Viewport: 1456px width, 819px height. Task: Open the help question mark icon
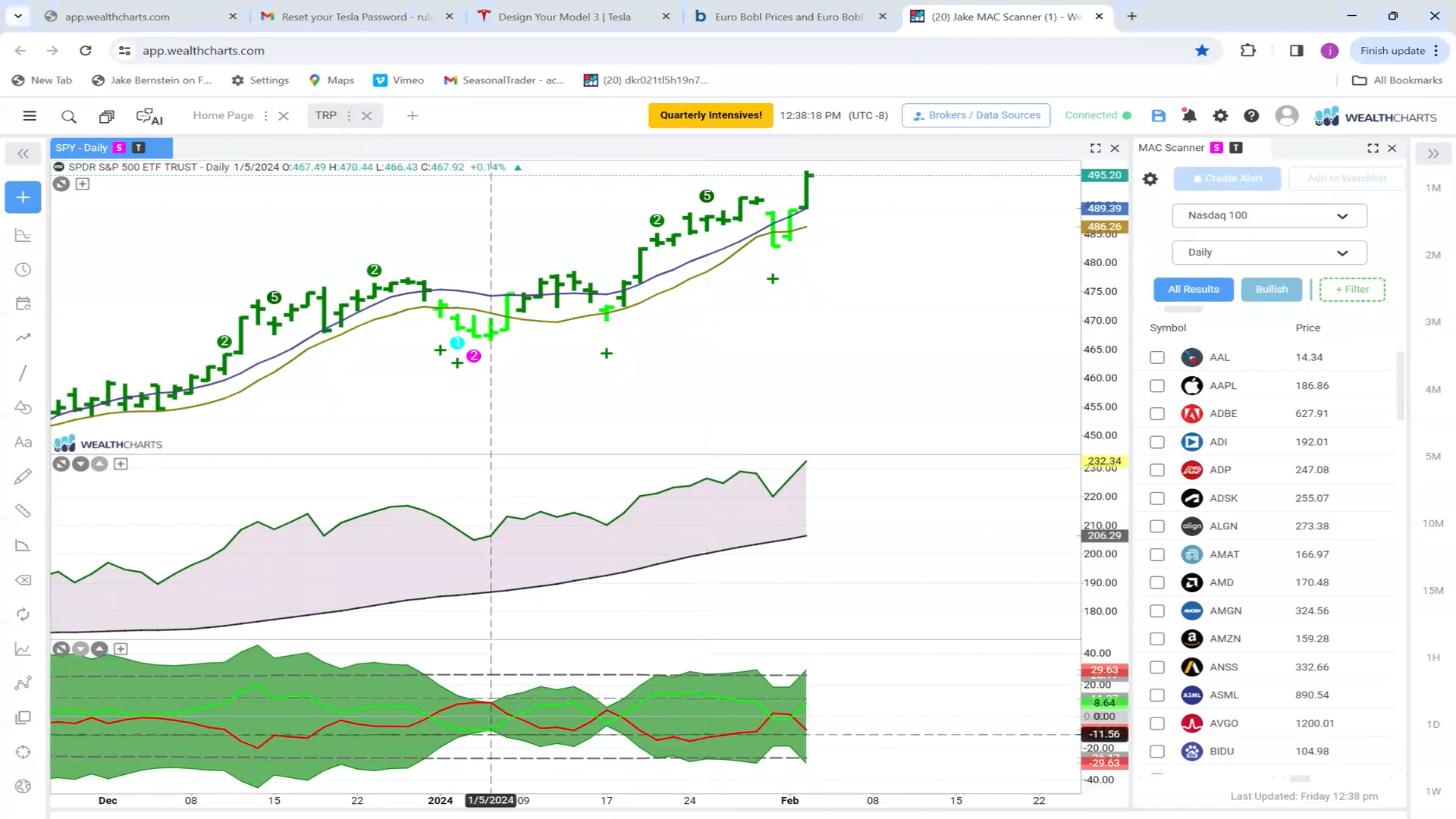[x=1251, y=115]
